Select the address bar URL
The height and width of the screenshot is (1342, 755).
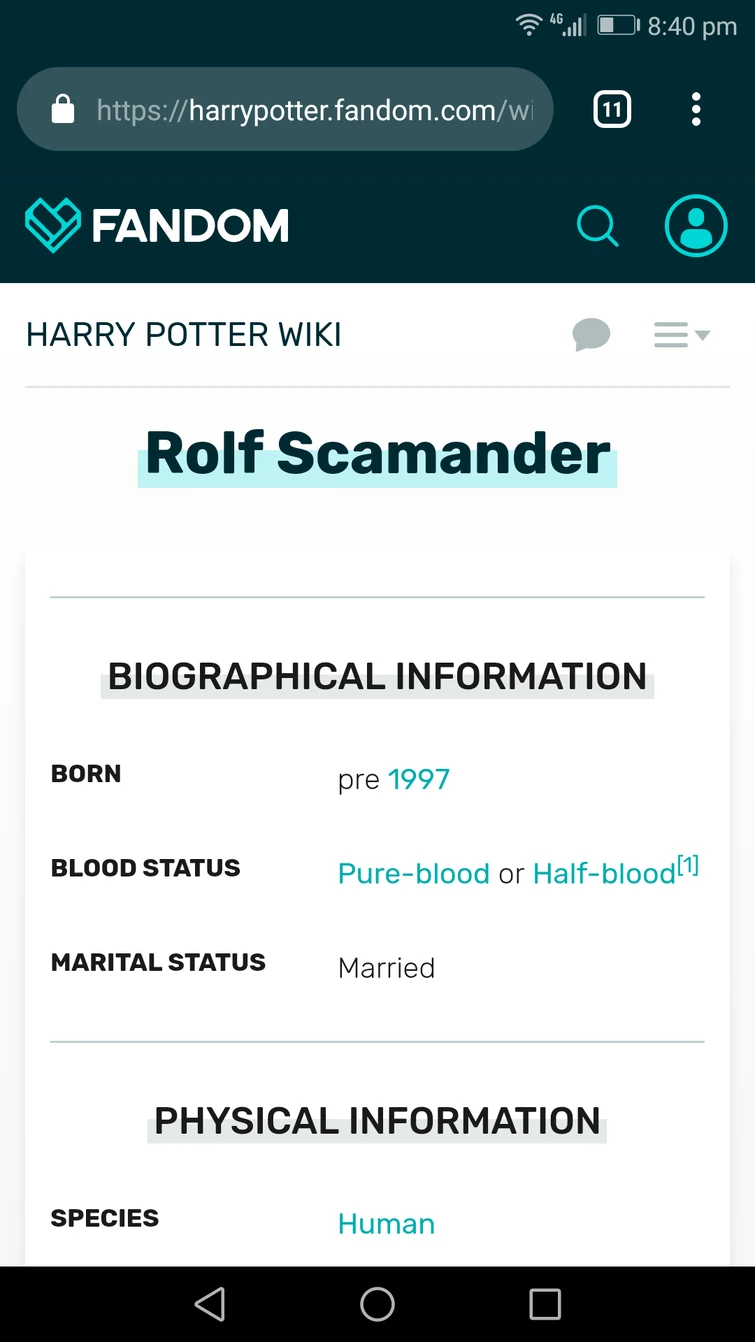point(300,110)
